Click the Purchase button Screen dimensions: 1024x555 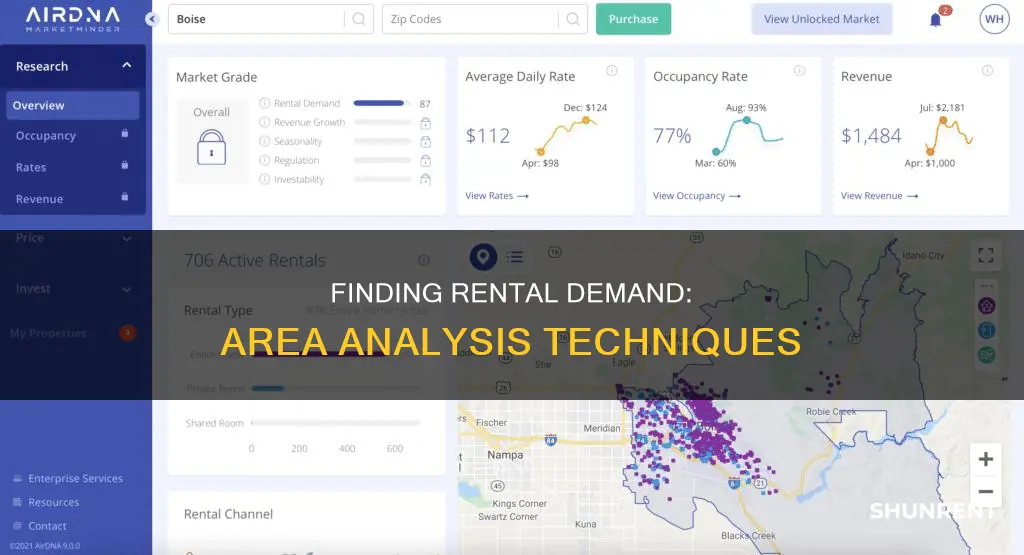tap(633, 19)
